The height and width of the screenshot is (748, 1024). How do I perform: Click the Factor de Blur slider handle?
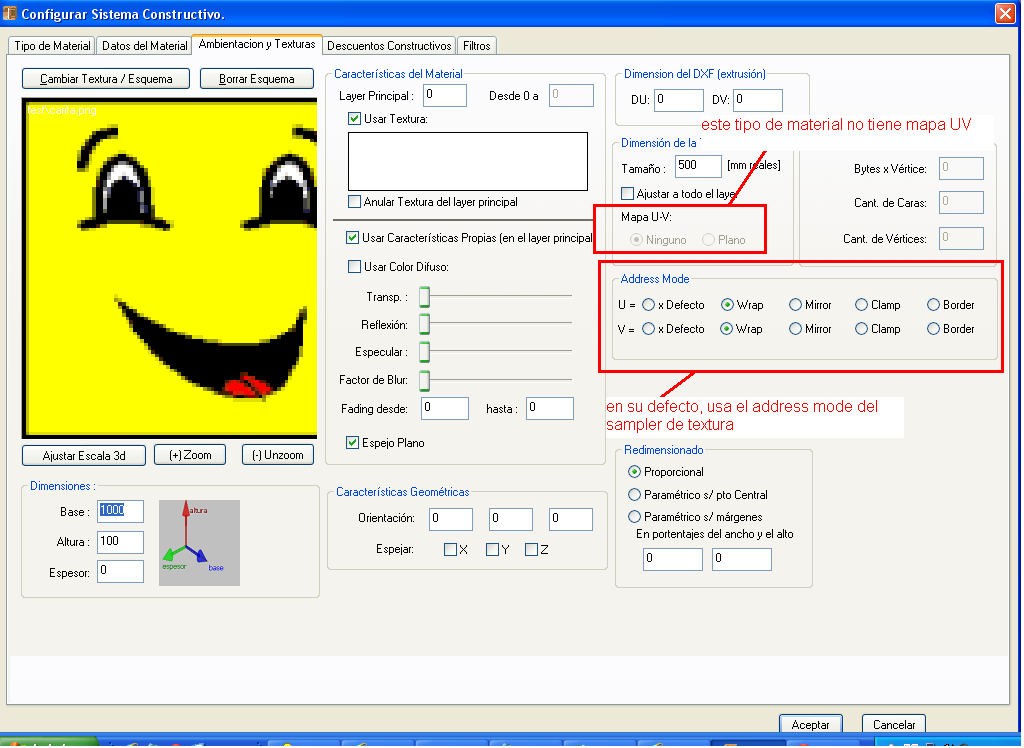click(424, 380)
